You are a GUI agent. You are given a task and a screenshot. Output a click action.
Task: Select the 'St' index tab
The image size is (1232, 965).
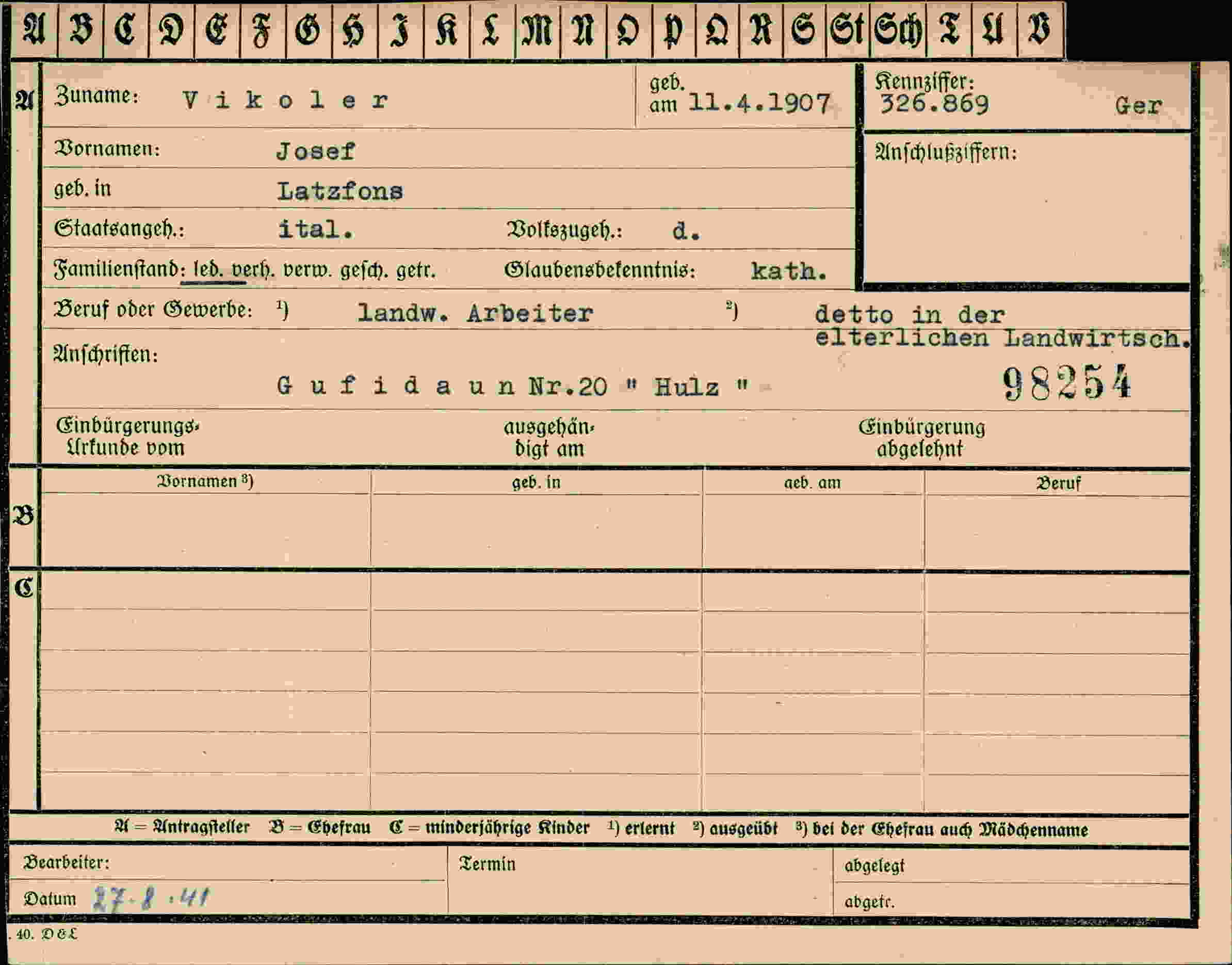pyautogui.click(x=847, y=30)
